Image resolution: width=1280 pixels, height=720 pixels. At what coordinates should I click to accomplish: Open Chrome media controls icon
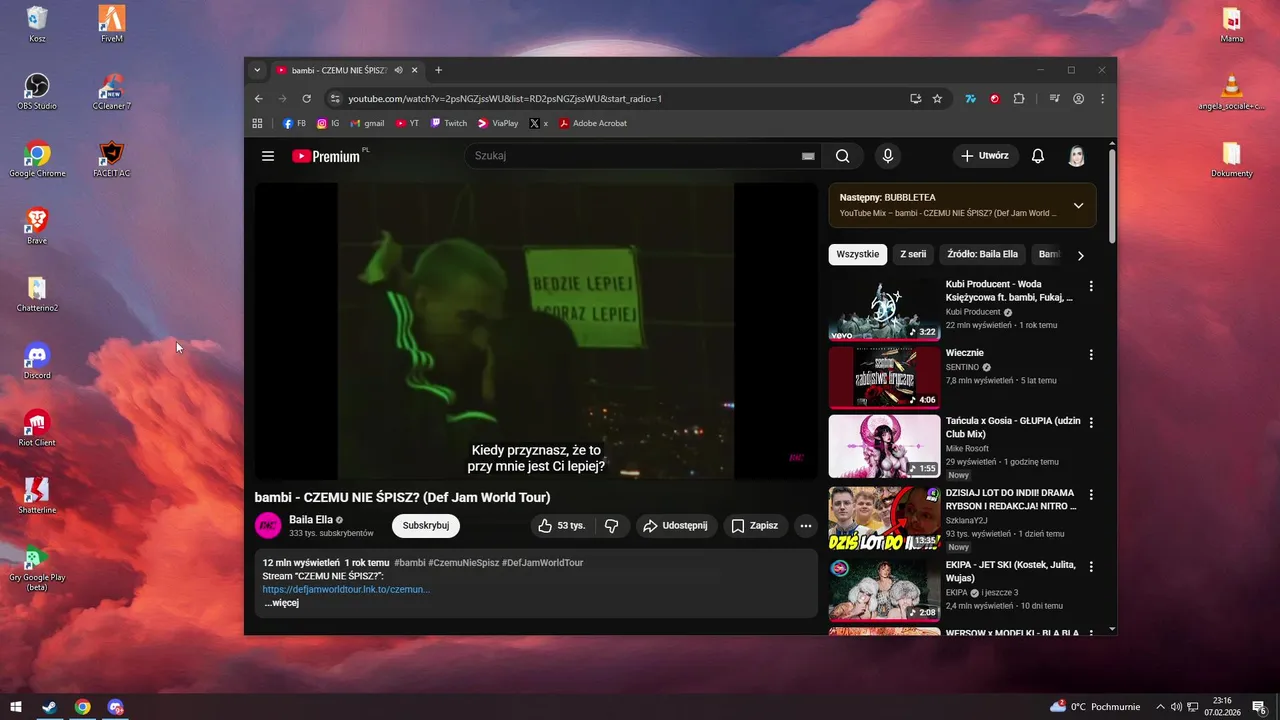1054,99
